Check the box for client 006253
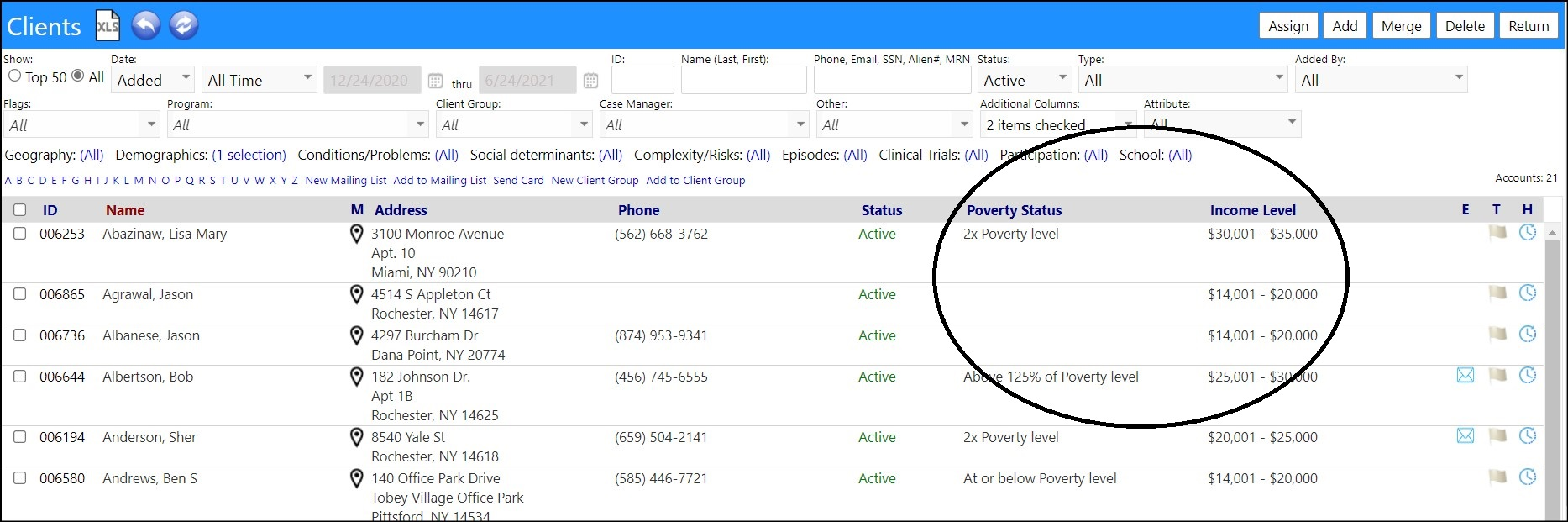The image size is (1568, 522). point(20,234)
